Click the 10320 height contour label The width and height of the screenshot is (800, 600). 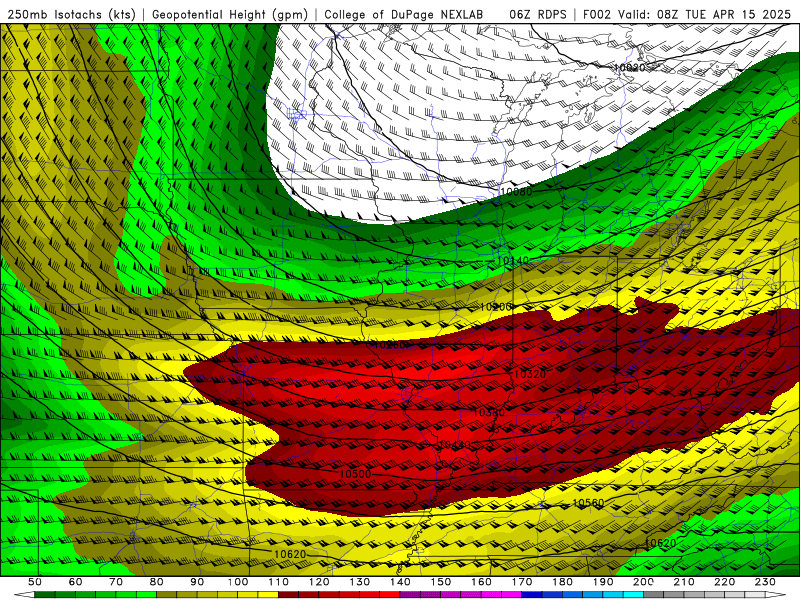click(x=530, y=374)
